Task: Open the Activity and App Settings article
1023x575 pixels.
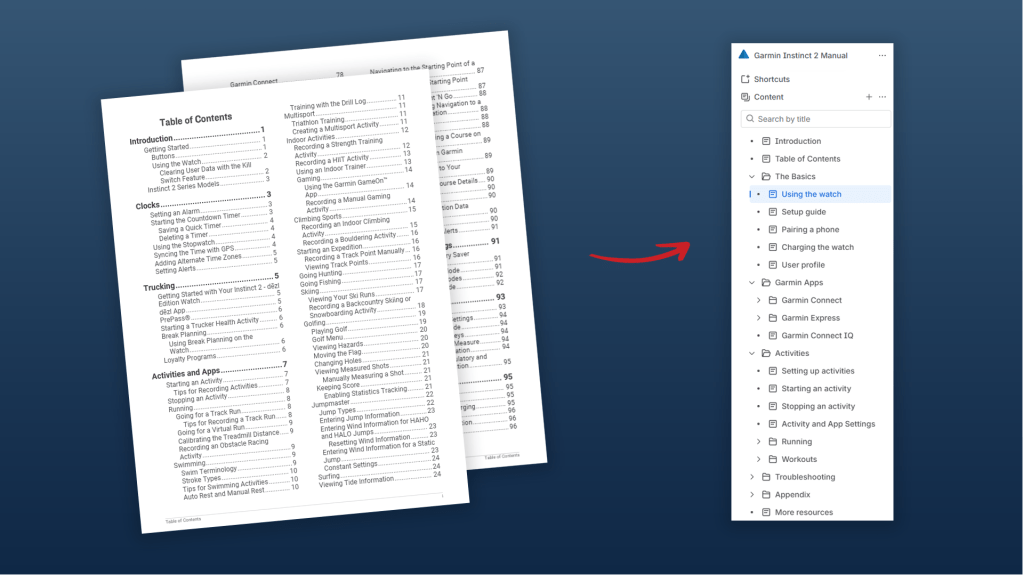Action: pyautogui.click(x=828, y=424)
